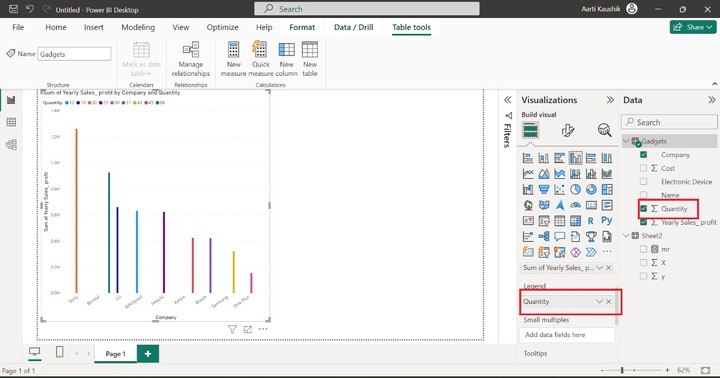Check the X field checkbox
The height and width of the screenshot is (378, 720).
(x=643, y=263)
